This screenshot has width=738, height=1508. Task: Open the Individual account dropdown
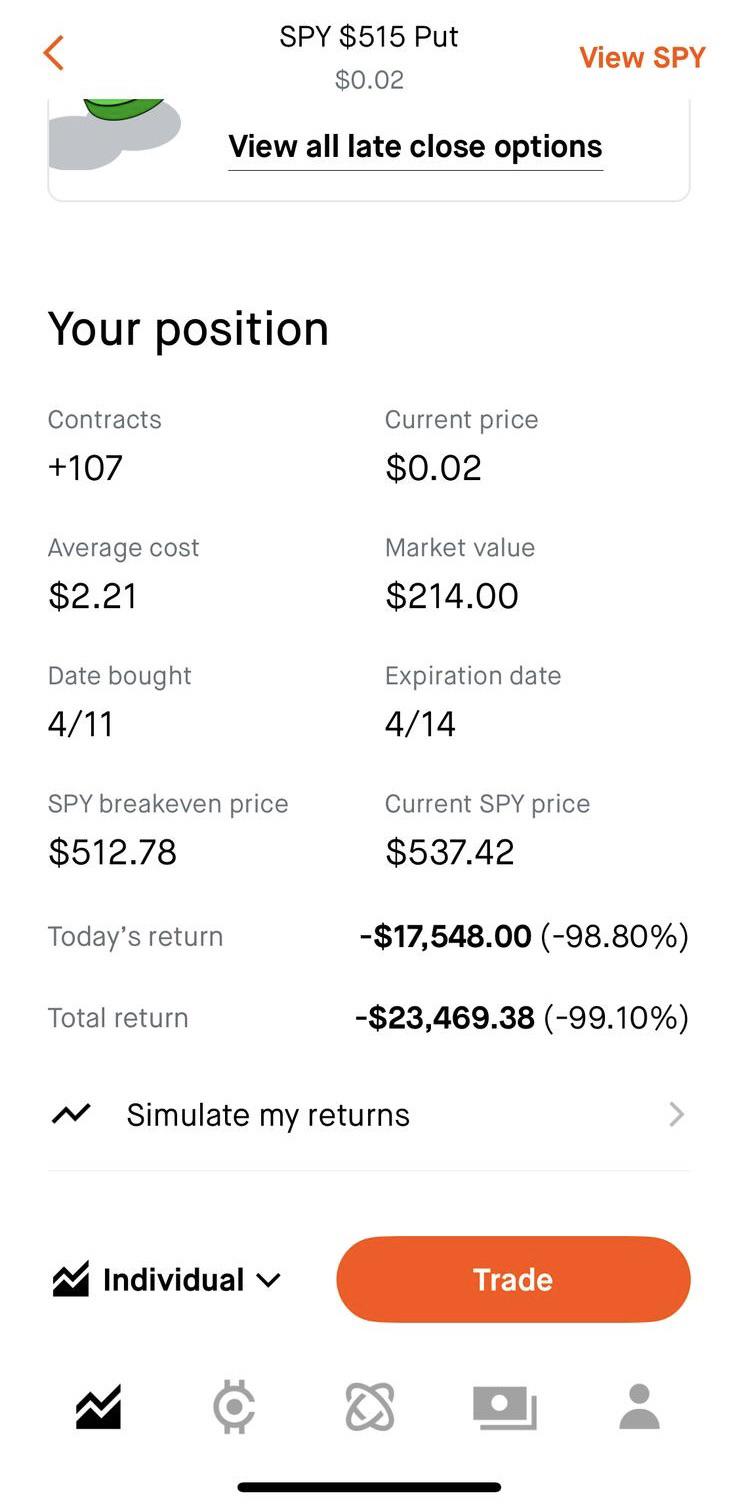click(x=192, y=1280)
